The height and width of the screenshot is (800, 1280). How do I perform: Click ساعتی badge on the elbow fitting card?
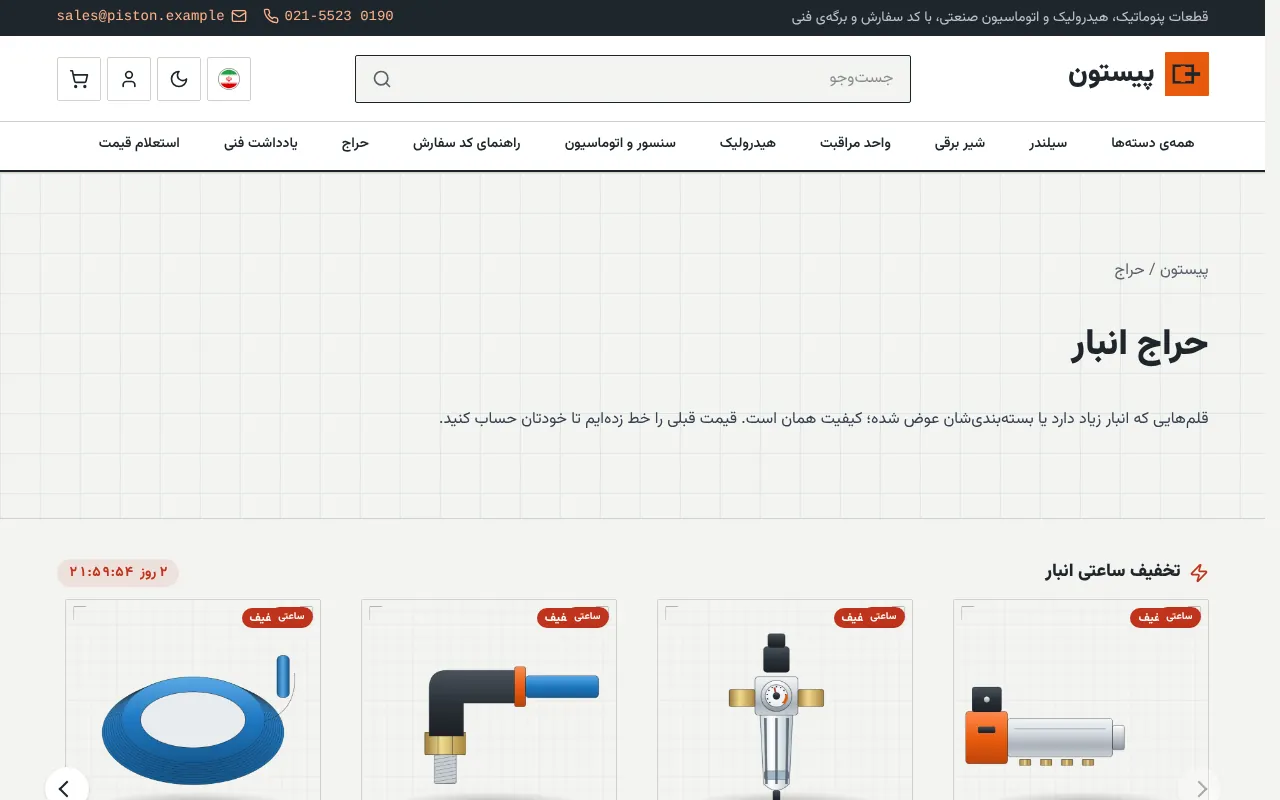click(588, 616)
